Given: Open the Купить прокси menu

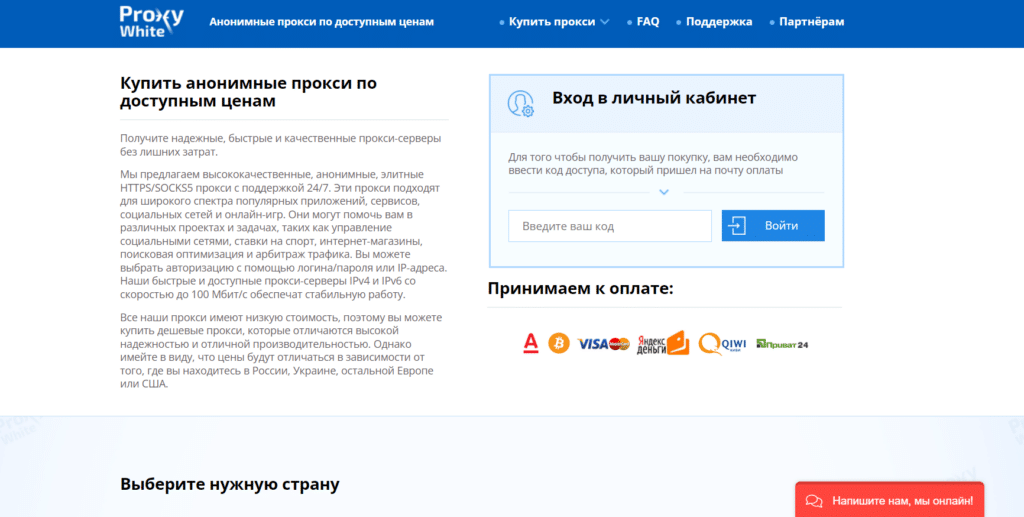Looking at the screenshot, I should click(554, 22).
